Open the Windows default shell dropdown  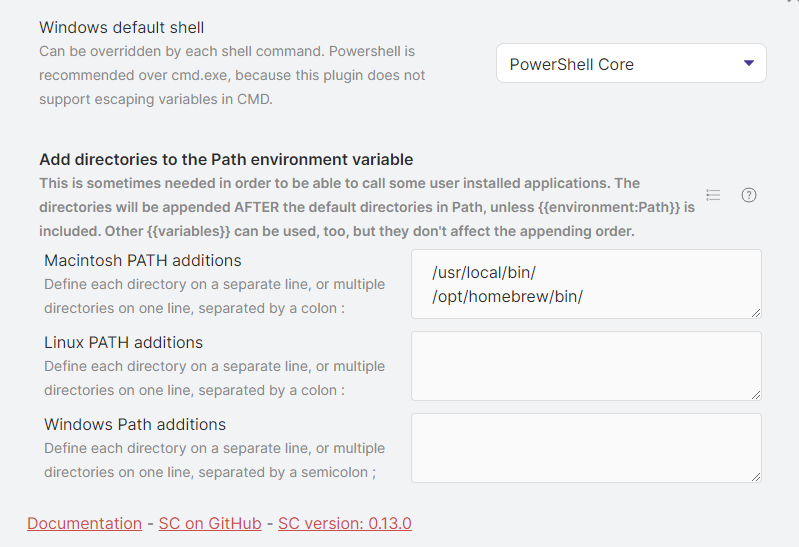pyautogui.click(x=631, y=63)
